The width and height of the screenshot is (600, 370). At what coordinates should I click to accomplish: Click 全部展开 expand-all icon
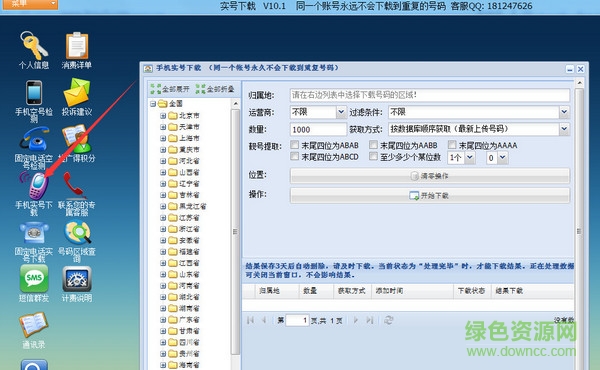point(155,89)
